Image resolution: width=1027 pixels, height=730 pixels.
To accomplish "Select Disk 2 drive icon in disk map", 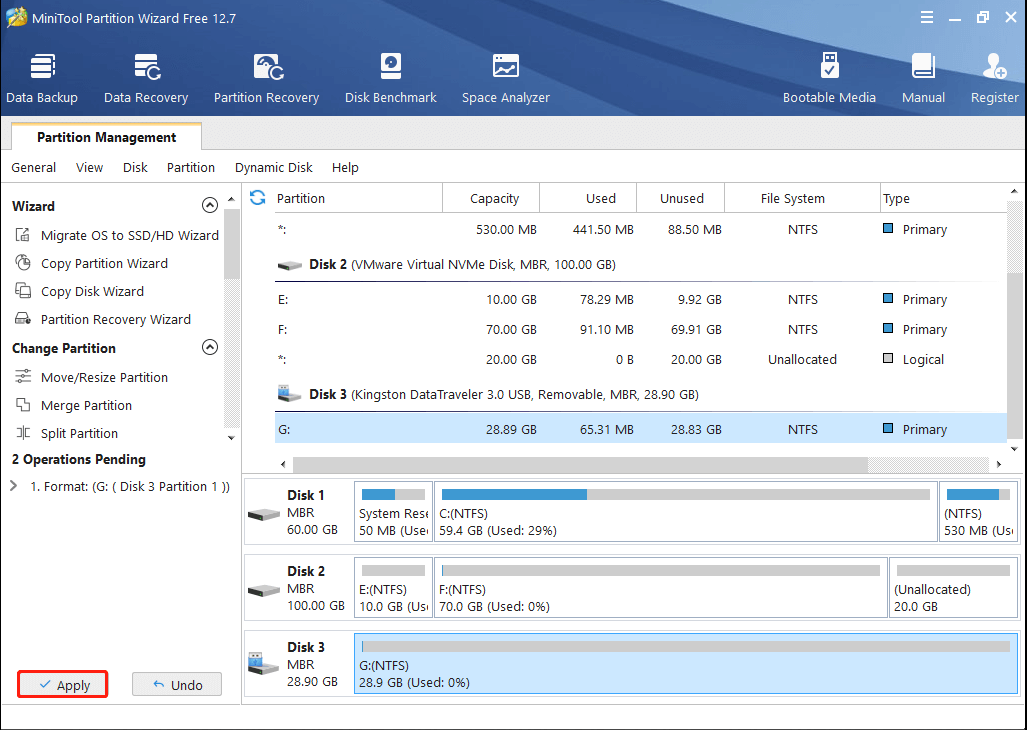I will (264, 591).
